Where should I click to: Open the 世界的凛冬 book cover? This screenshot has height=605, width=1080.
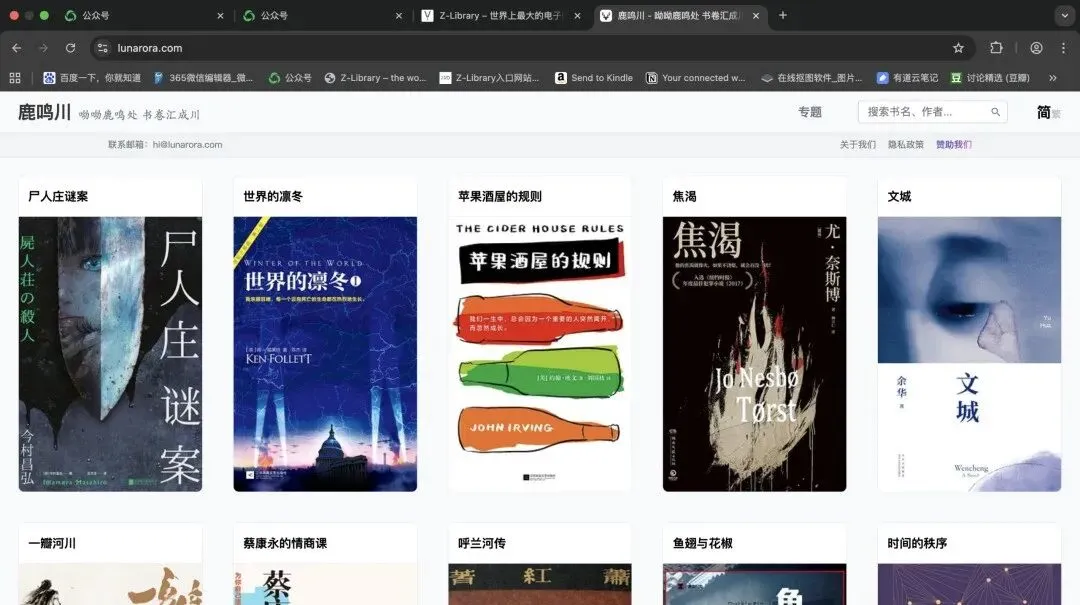[x=325, y=354]
